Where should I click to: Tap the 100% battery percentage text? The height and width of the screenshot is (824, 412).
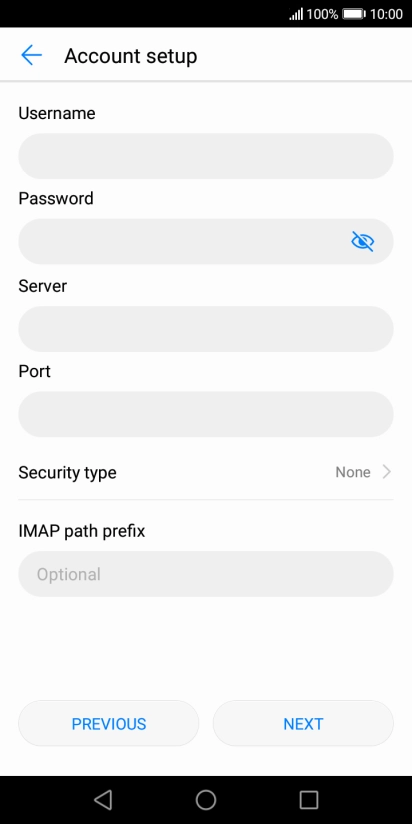click(322, 14)
